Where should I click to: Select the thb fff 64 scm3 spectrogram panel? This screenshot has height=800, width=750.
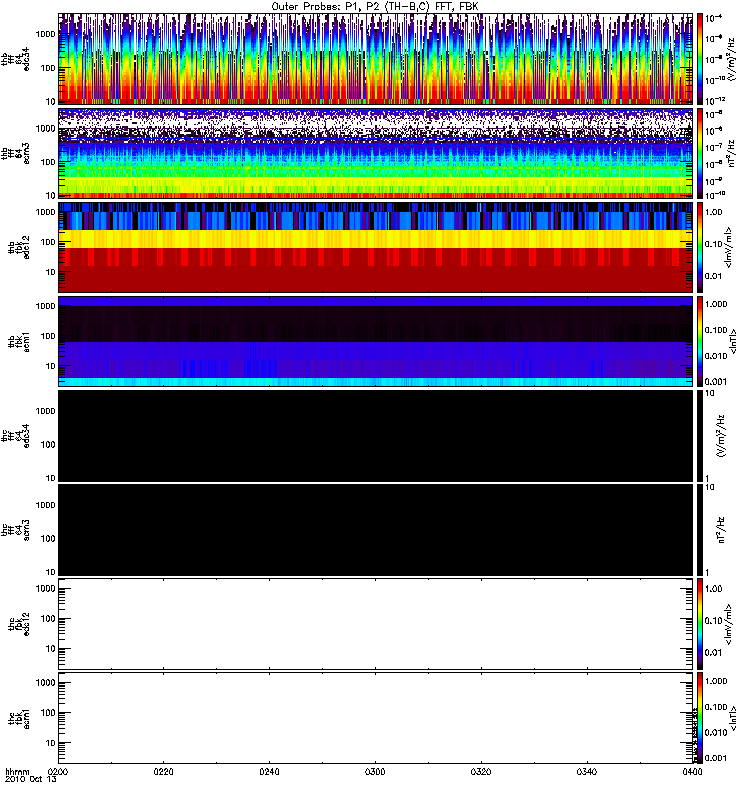(x=376, y=153)
